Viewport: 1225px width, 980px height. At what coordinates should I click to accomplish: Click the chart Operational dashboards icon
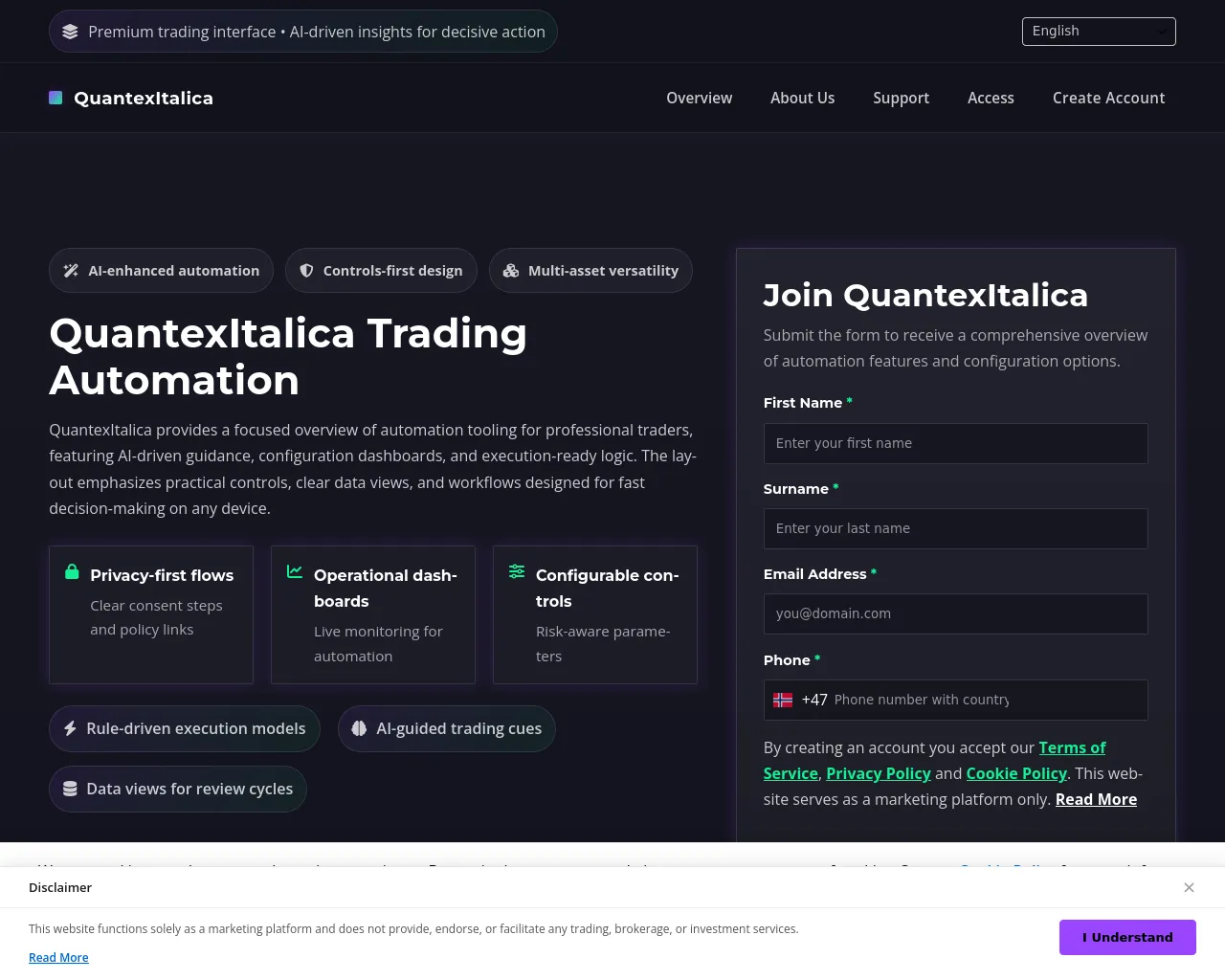(295, 571)
